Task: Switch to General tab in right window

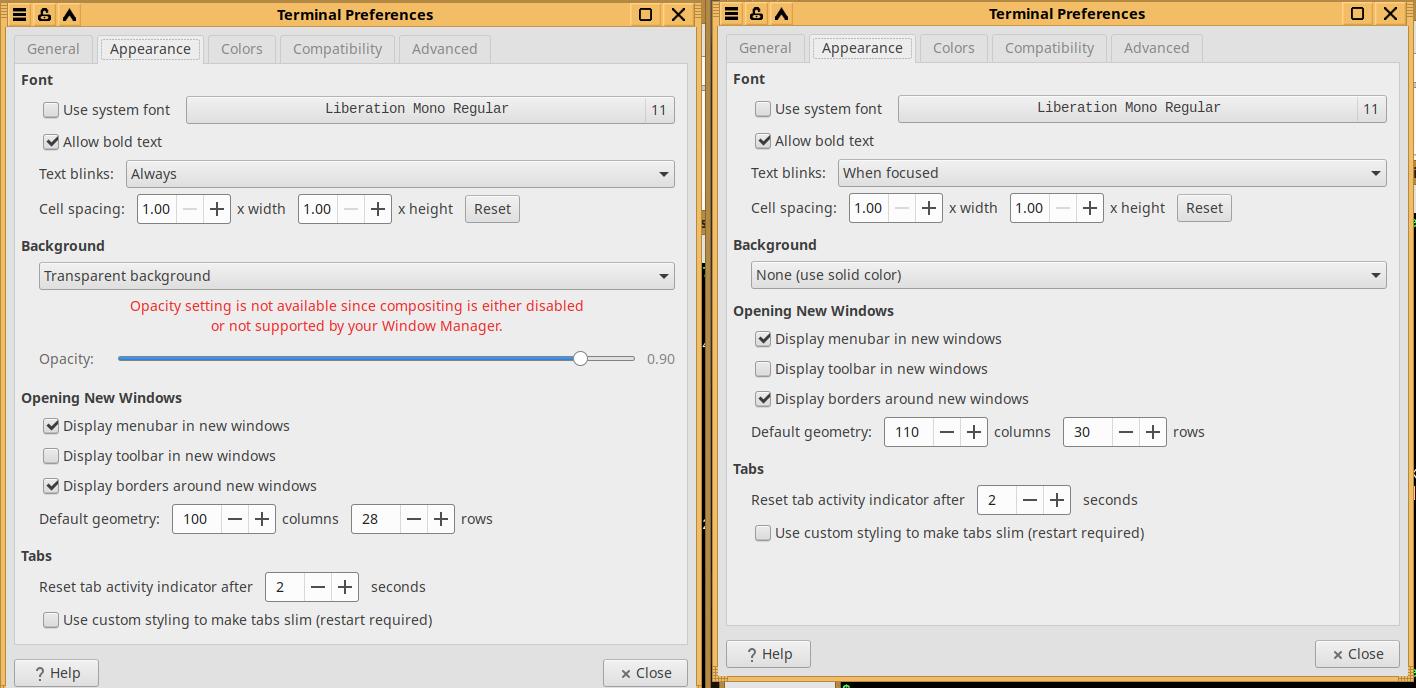Action: 765,48
